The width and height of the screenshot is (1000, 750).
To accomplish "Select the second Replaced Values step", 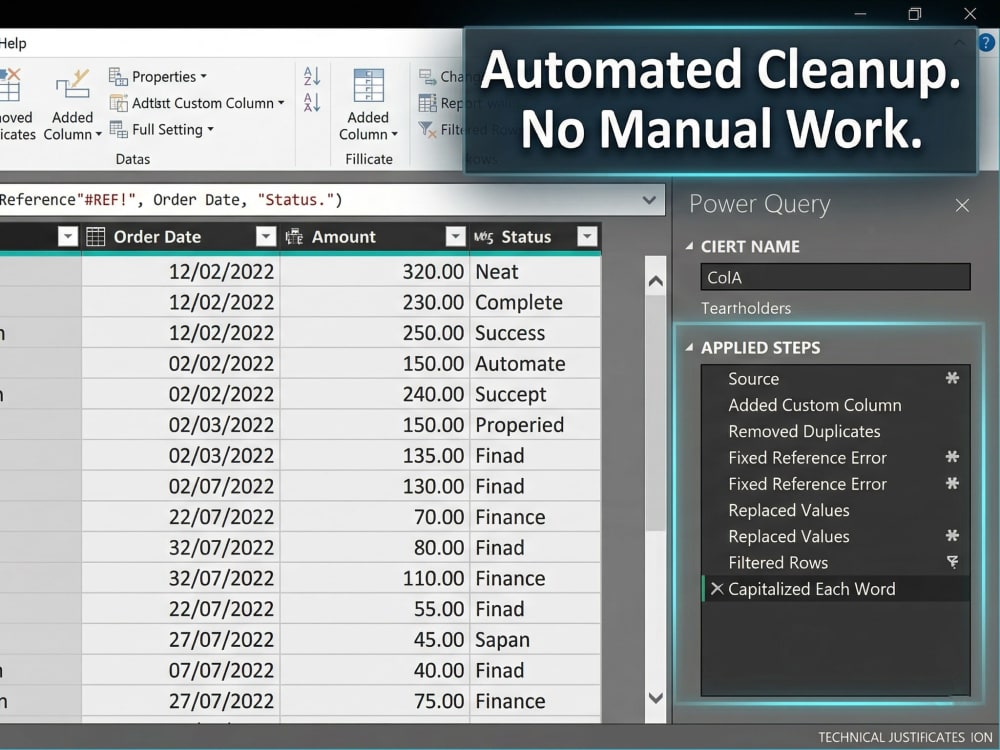I will coord(835,536).
